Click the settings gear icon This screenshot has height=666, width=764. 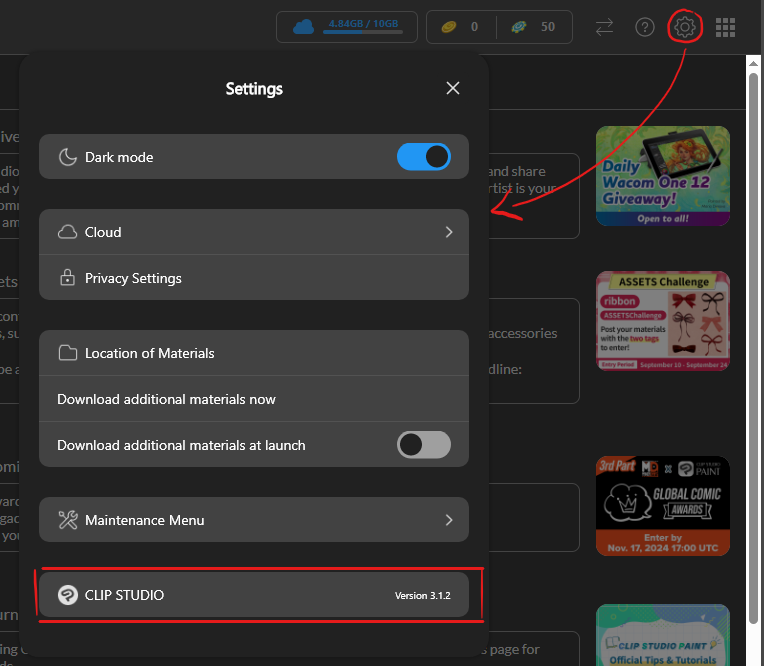click(685, 27)
